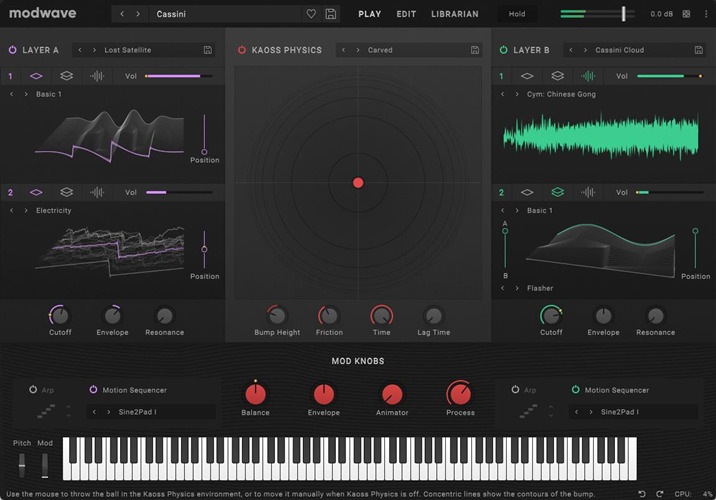The image size is (716, 500).
Task: Click the layered wavetable icon for Layer A oscillator 2
Action: pos(66,192)
